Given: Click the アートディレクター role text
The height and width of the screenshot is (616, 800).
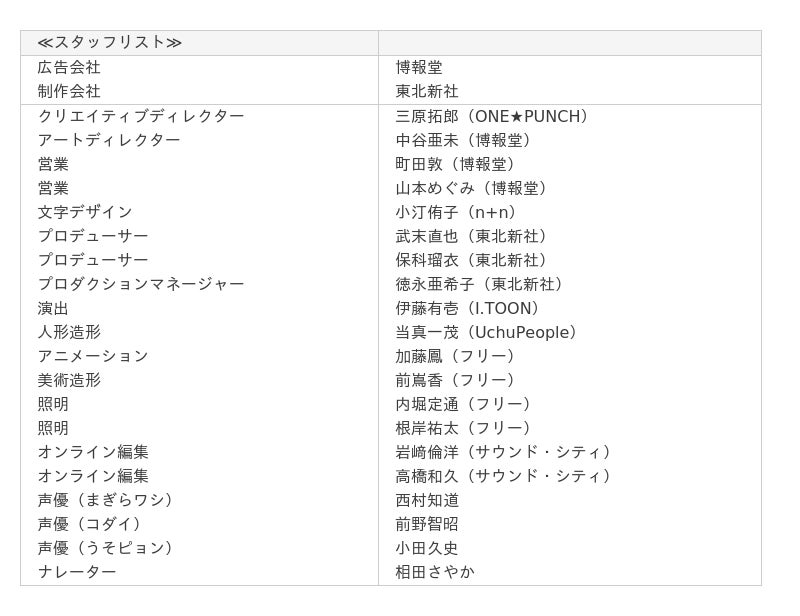Looking at the screenshot, I should (109, 140).
